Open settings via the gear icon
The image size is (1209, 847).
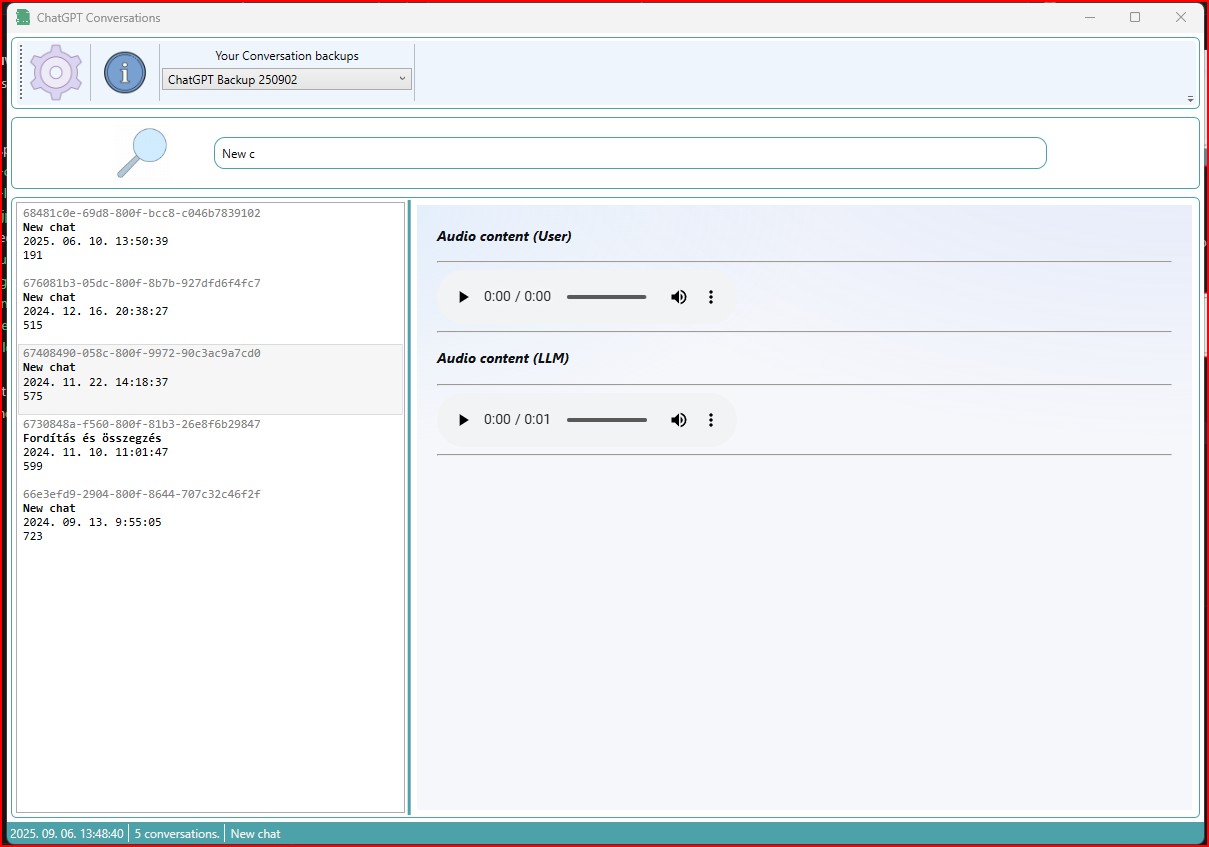click(56, 72)
